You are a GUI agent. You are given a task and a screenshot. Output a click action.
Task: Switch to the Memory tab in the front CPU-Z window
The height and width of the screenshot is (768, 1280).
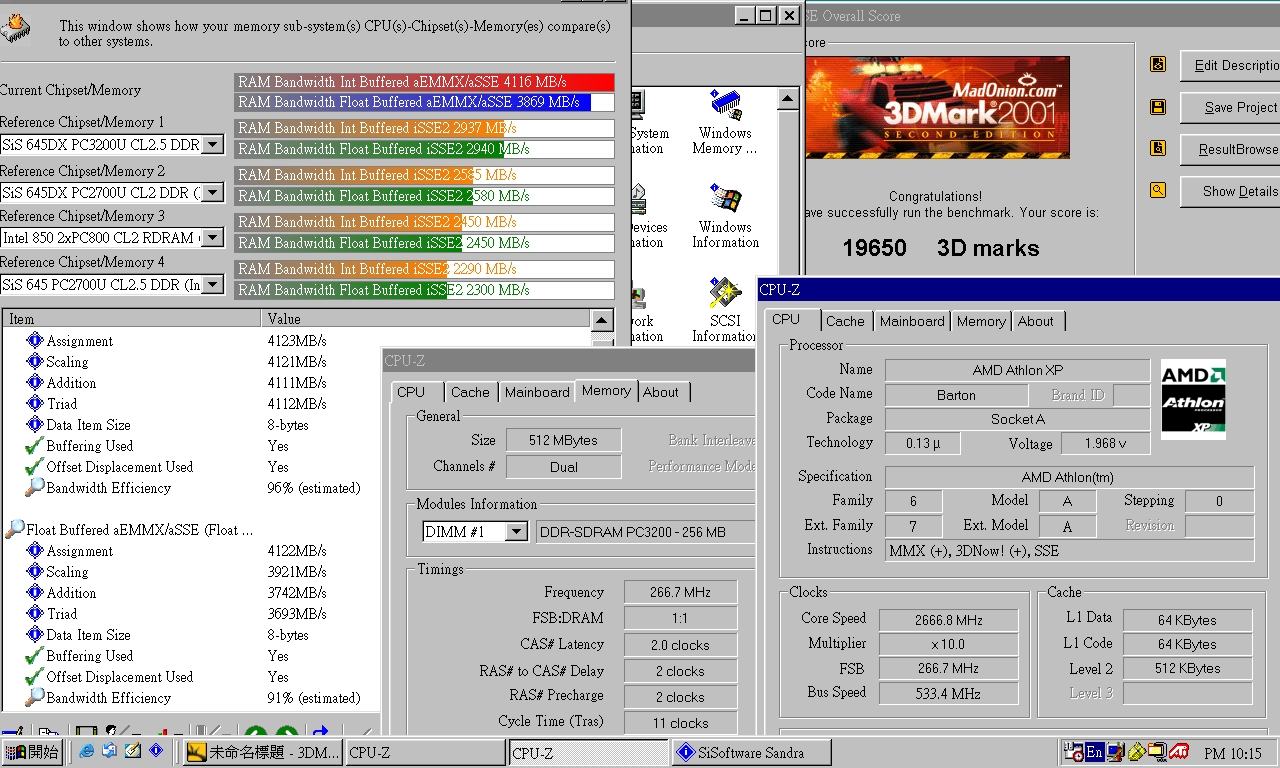(981, 321)
